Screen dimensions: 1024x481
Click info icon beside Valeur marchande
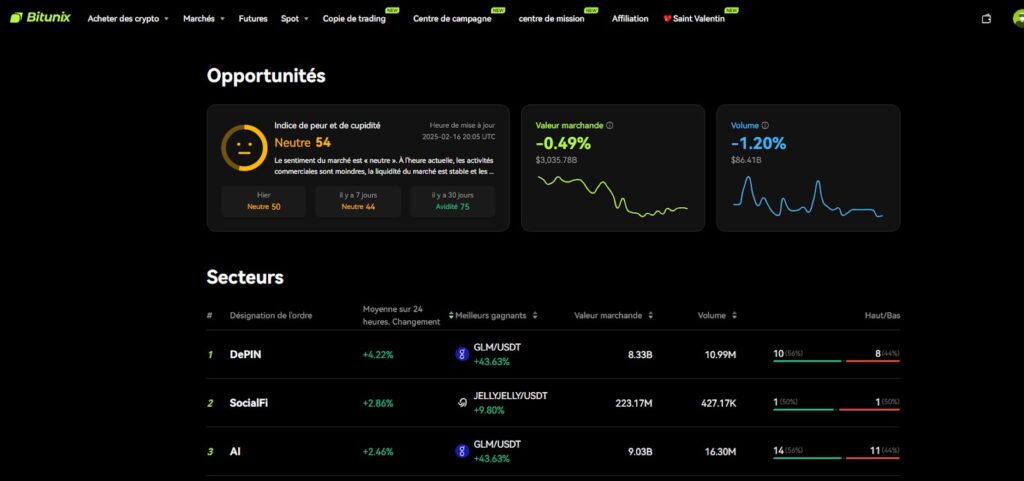coord(610,126)
